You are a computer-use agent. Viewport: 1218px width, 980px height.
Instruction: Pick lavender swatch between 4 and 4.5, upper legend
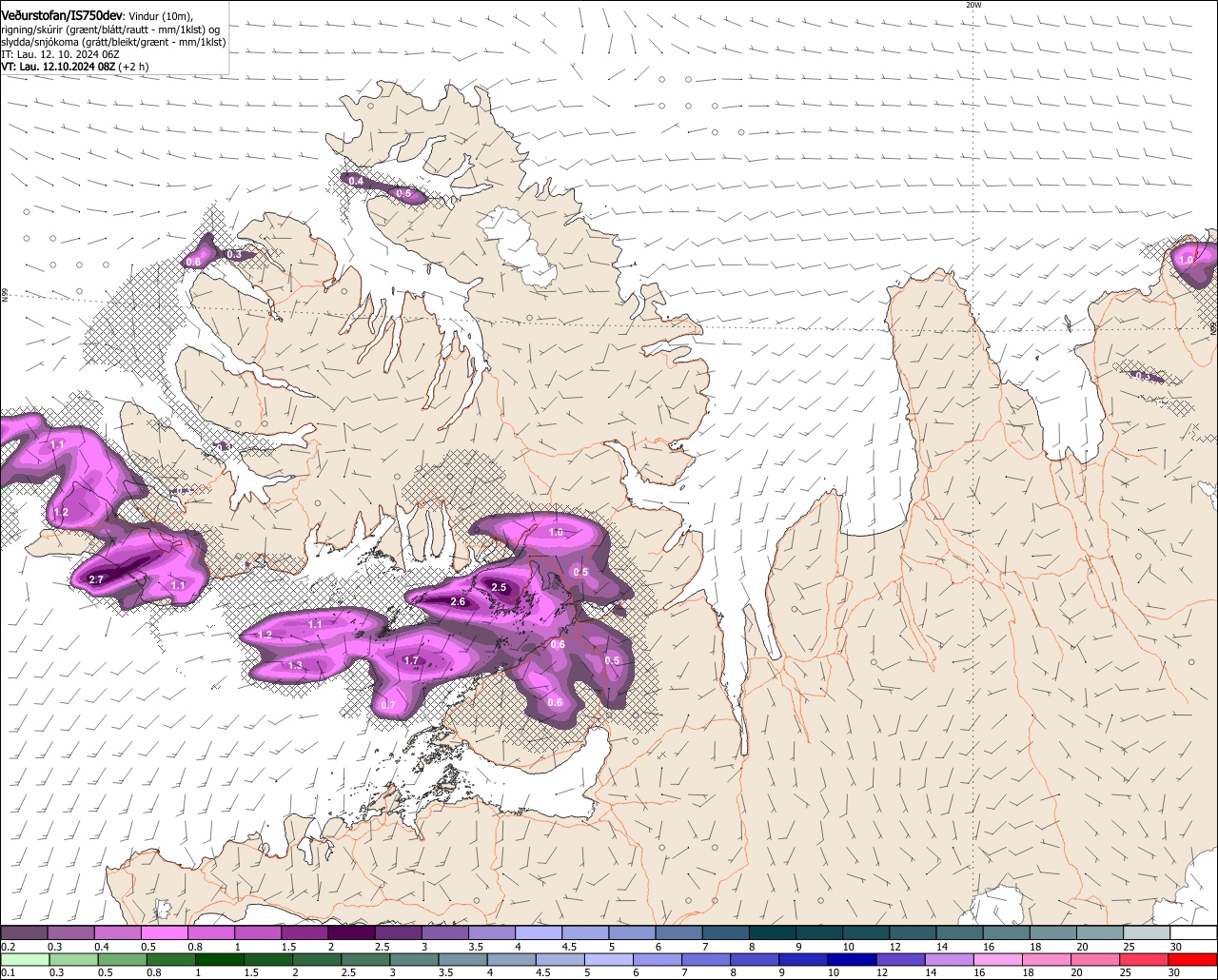(x=539, y=933)
